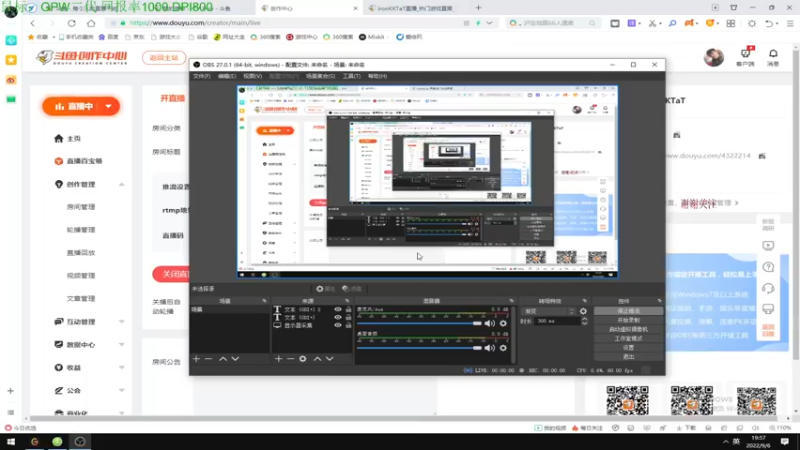Viewport: 800px width, 450px height.
Task: Click user avatar in Douyu creator header
Action: (713, 57)
